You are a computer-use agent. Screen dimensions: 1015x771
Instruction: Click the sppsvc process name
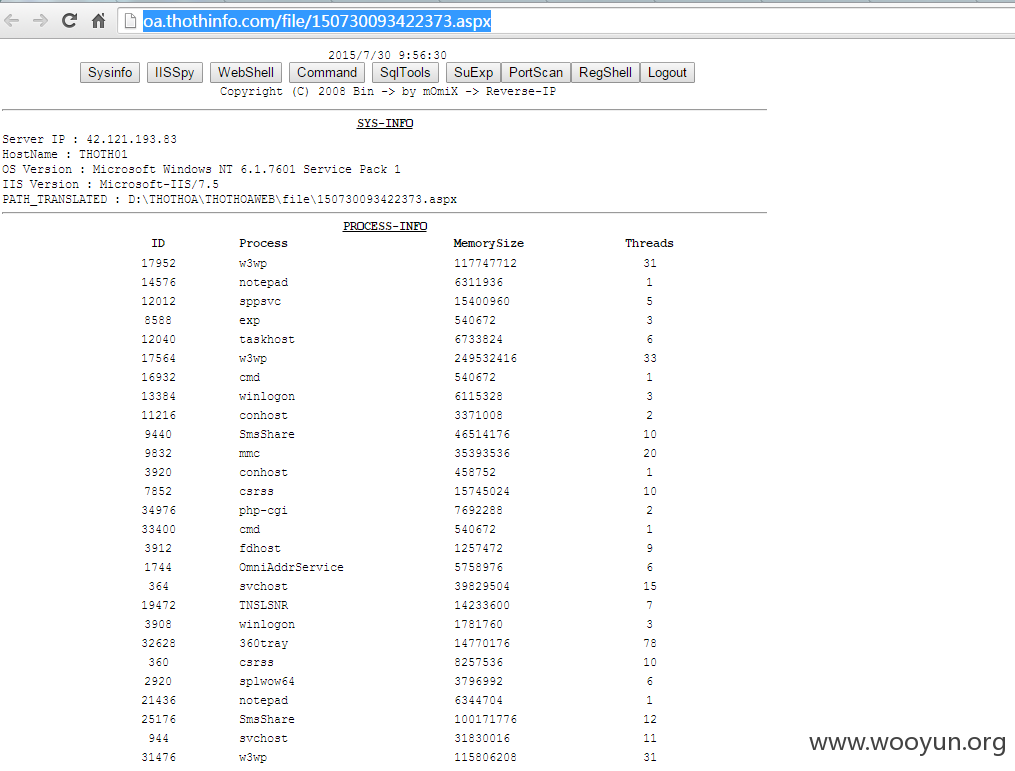(260, 301)
